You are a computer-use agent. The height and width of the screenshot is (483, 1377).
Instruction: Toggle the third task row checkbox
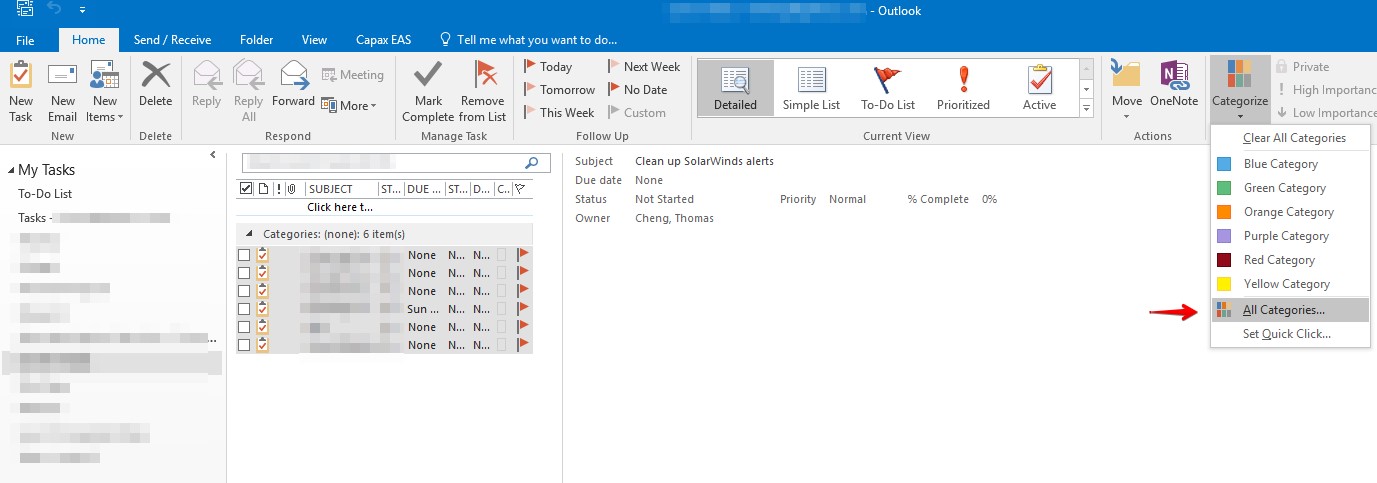(244, 291)
